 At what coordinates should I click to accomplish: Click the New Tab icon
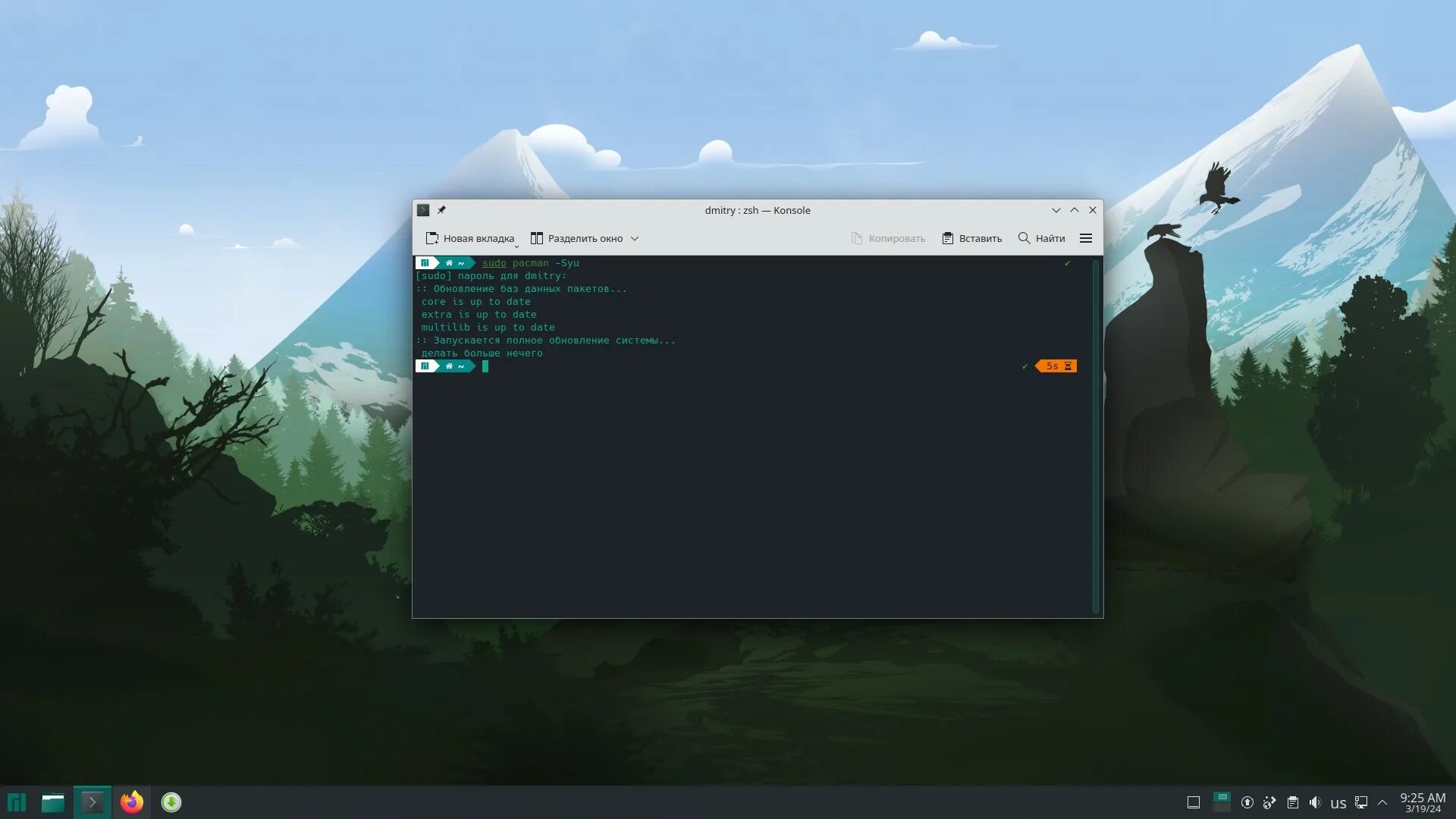432,238
